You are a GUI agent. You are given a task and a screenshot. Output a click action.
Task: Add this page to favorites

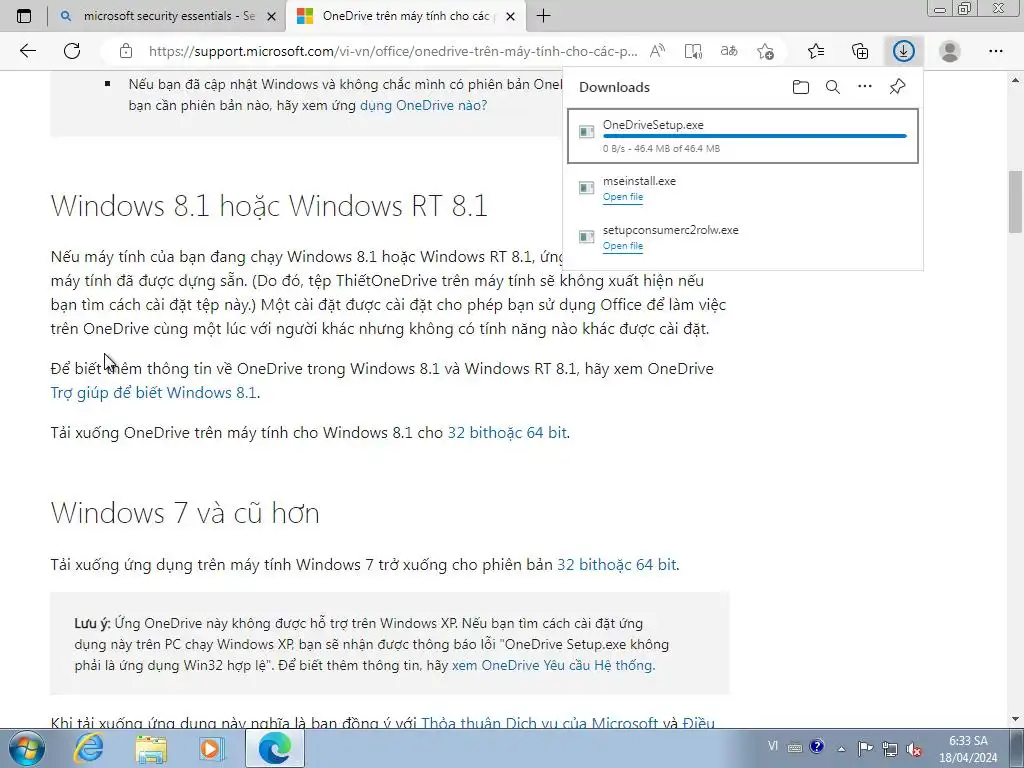click(x=765, y=51)
